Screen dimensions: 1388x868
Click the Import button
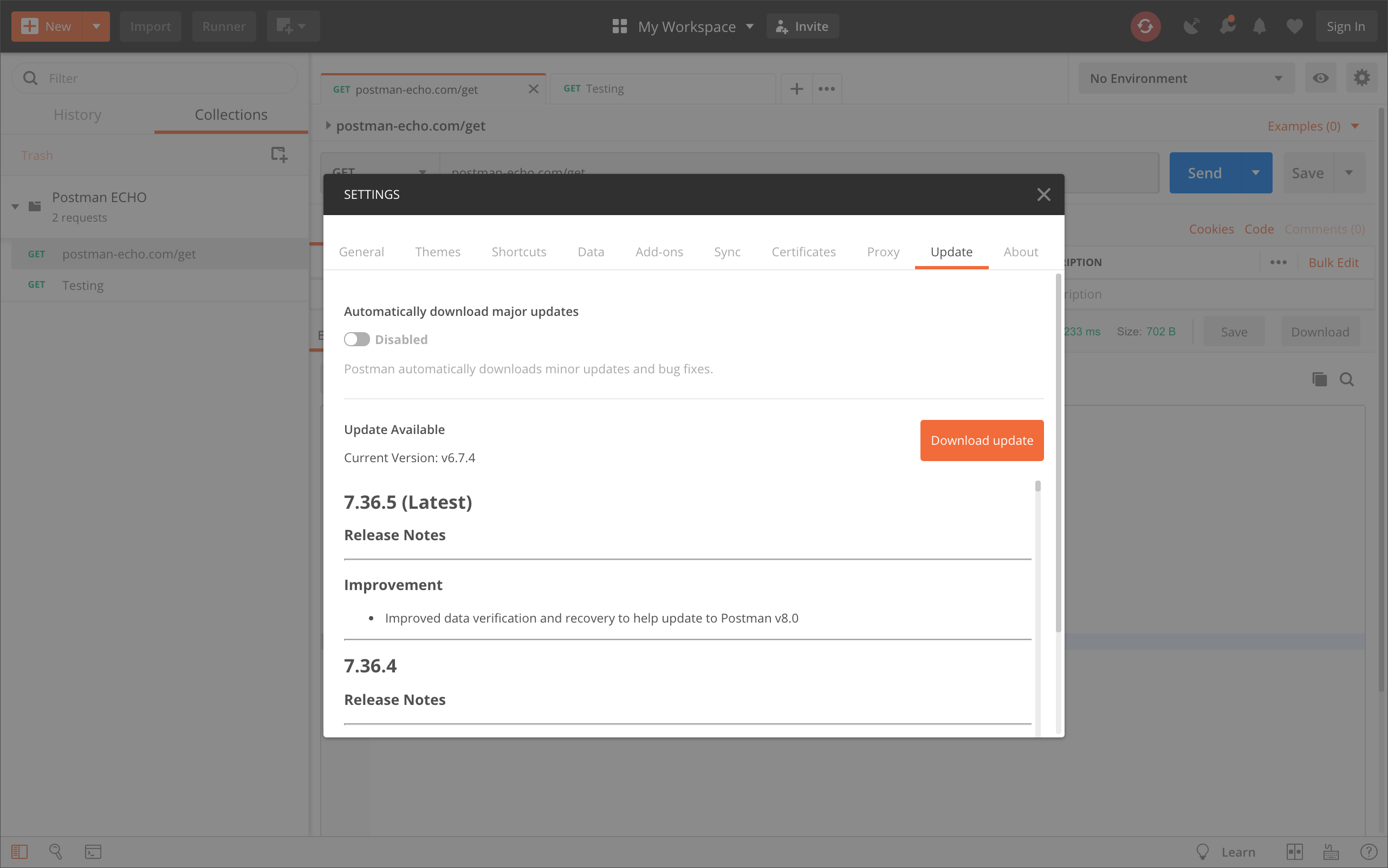point(151,27)
